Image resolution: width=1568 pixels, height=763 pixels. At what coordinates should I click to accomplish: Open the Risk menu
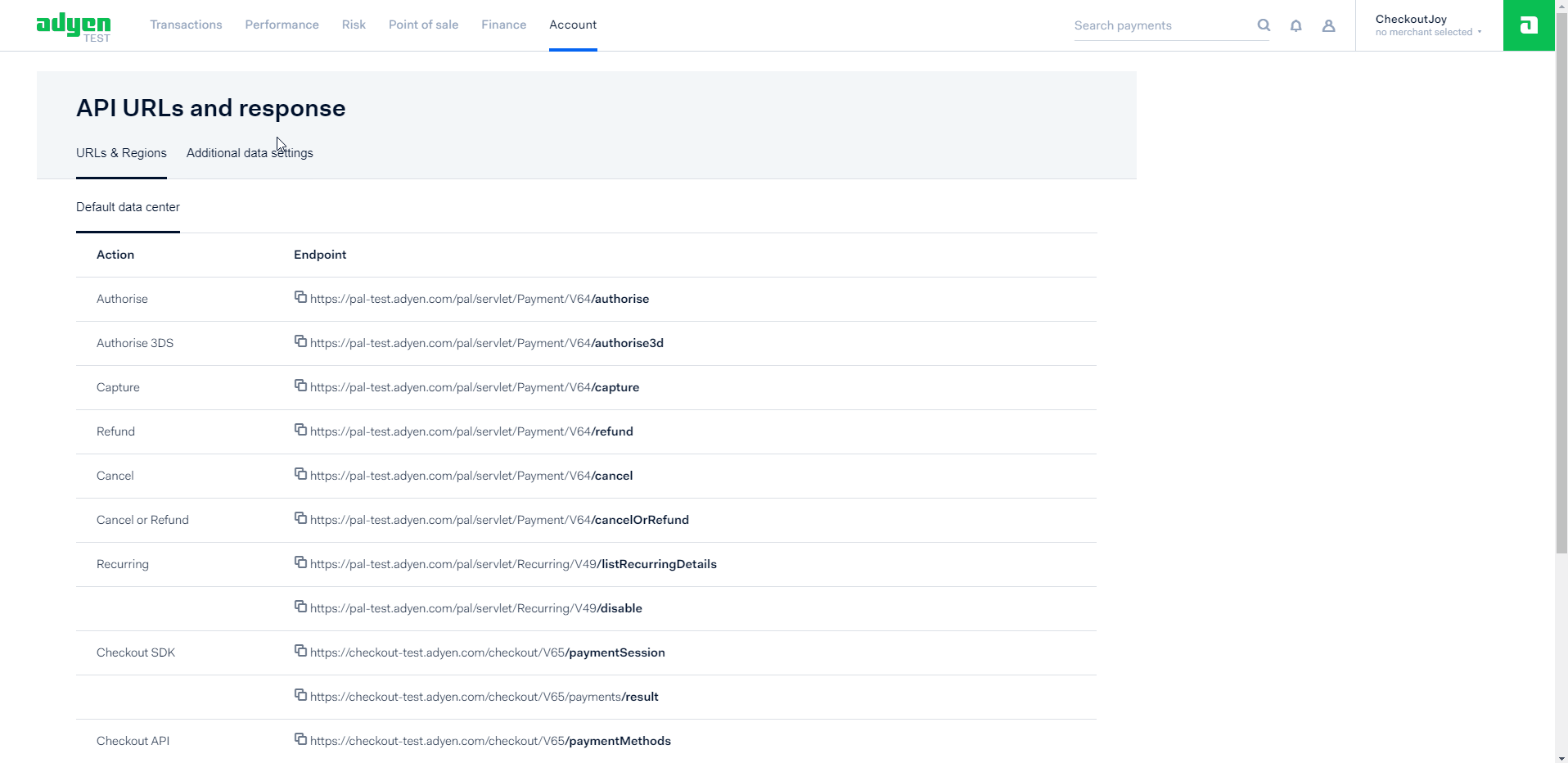pos(354,25)
